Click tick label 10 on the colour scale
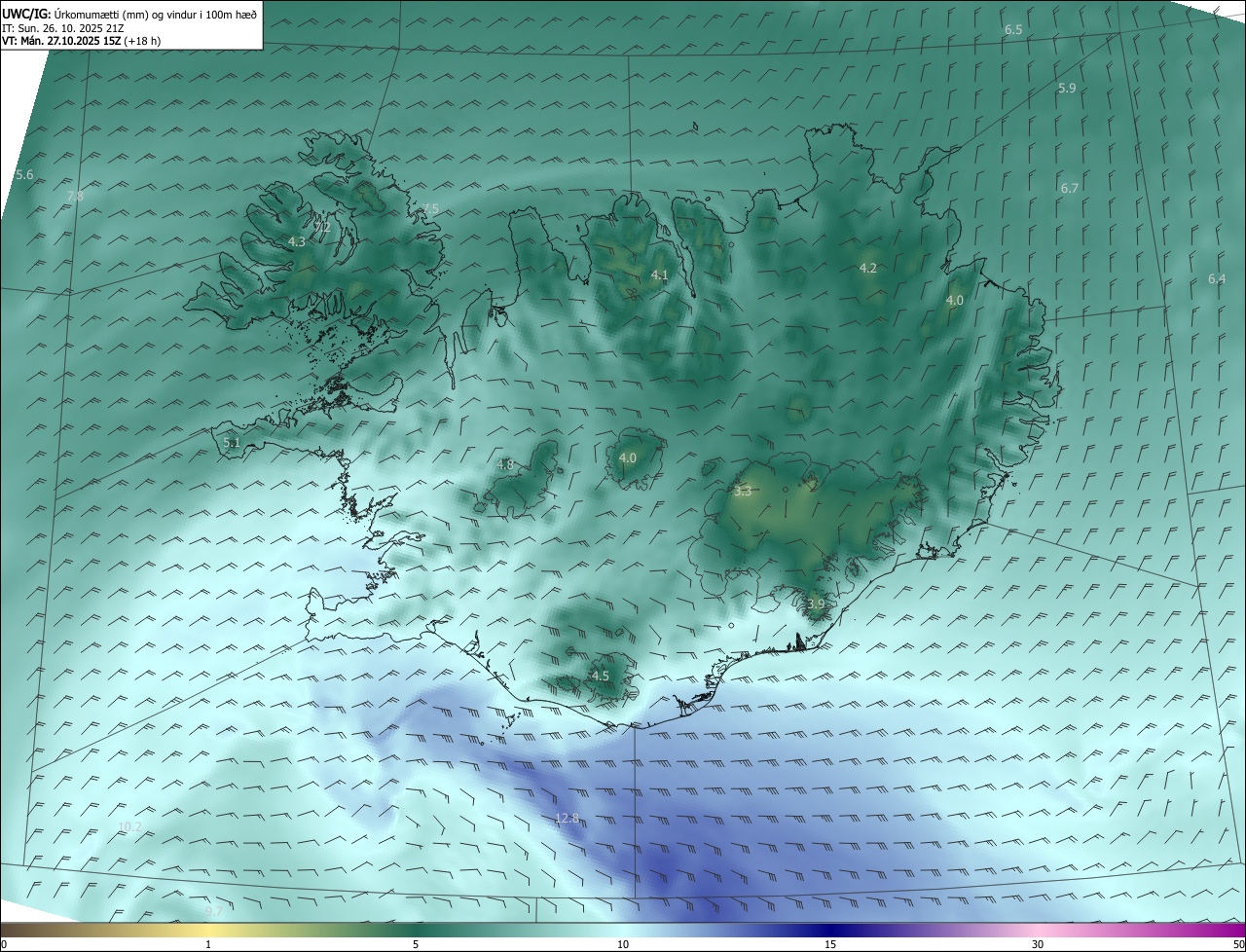Image resolution: width=1246 pixels, height=952 pixels. point(623,944)
